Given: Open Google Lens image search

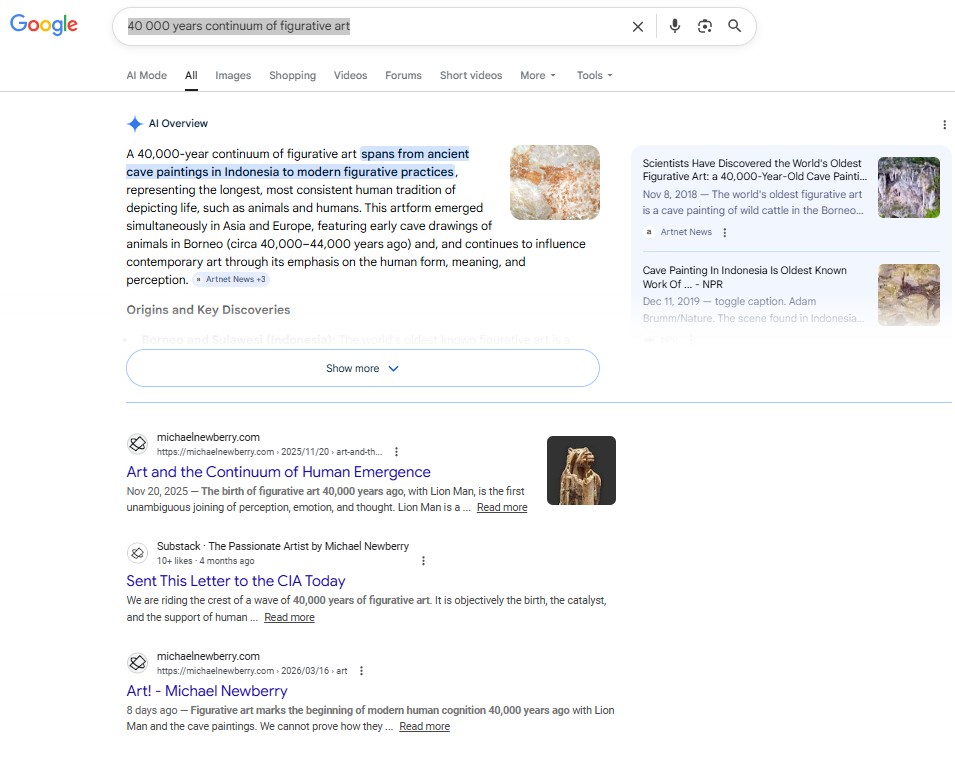Looking at the screenshot, I should click(x=705, y=26).
